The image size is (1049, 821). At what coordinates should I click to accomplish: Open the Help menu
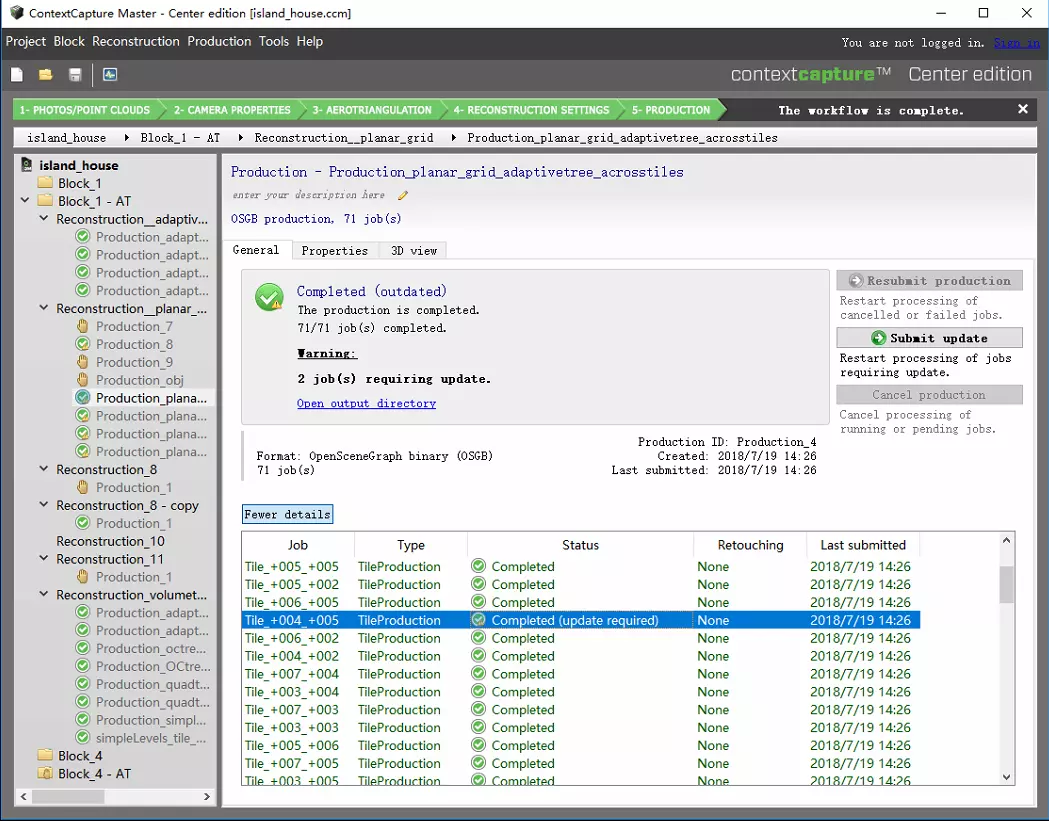[x=310, y=41]
